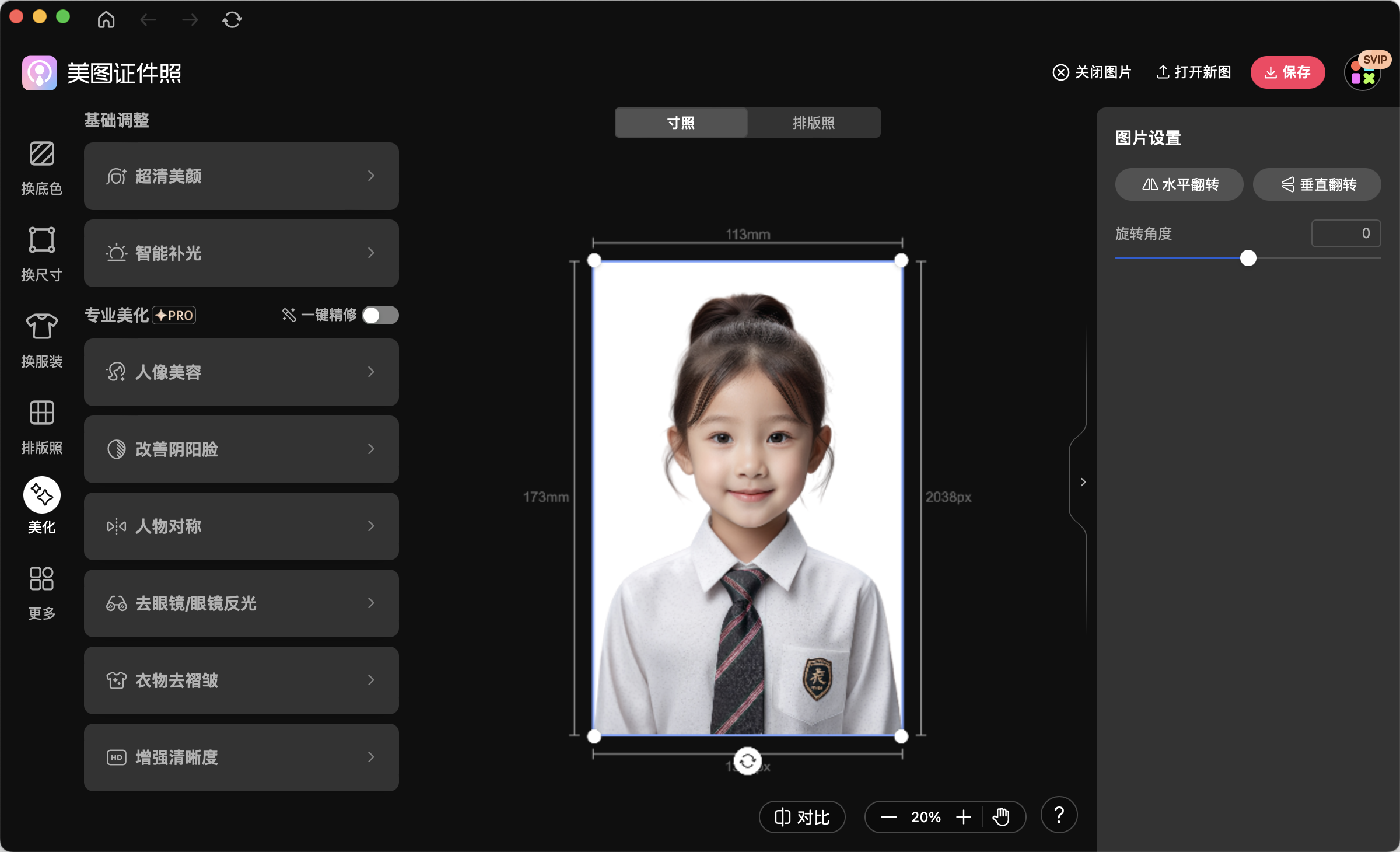Viewport: 1400px width, 852px height.
Task: Click the 水平翻转 horizontal flip button
Action: point(1179,184)
